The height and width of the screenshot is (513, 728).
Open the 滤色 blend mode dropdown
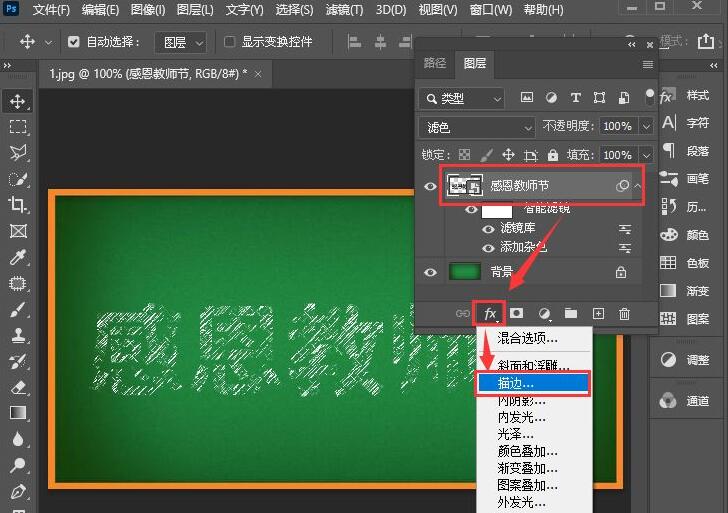[x=476, y=127]
